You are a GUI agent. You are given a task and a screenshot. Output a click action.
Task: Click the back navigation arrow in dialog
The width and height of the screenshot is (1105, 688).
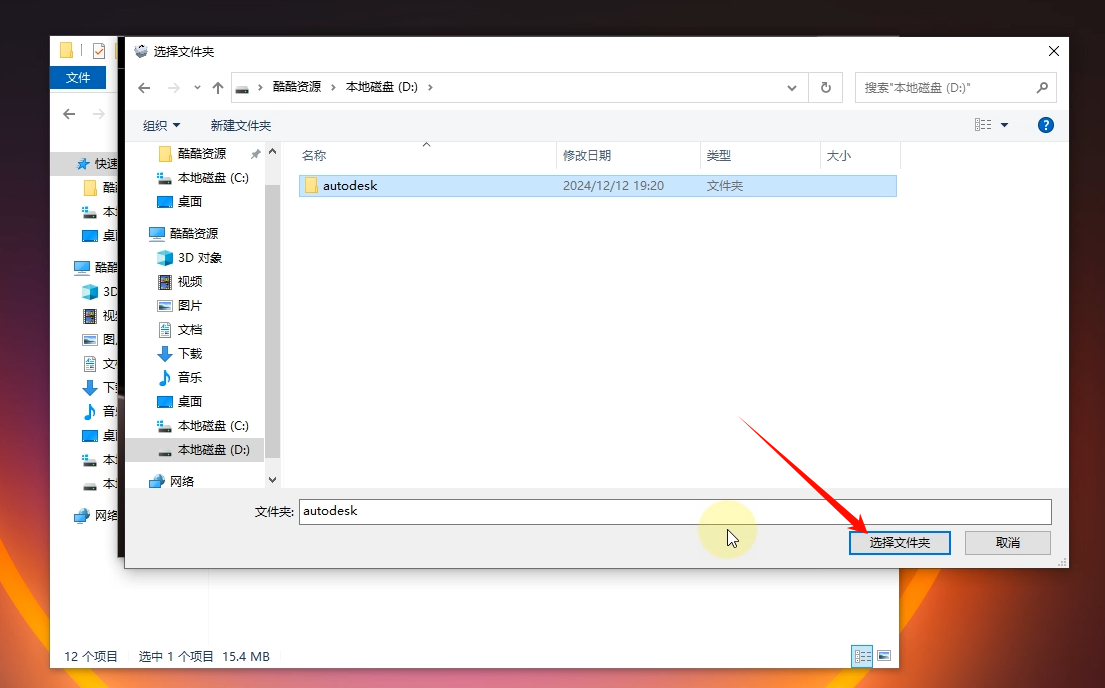click(144, 88)
